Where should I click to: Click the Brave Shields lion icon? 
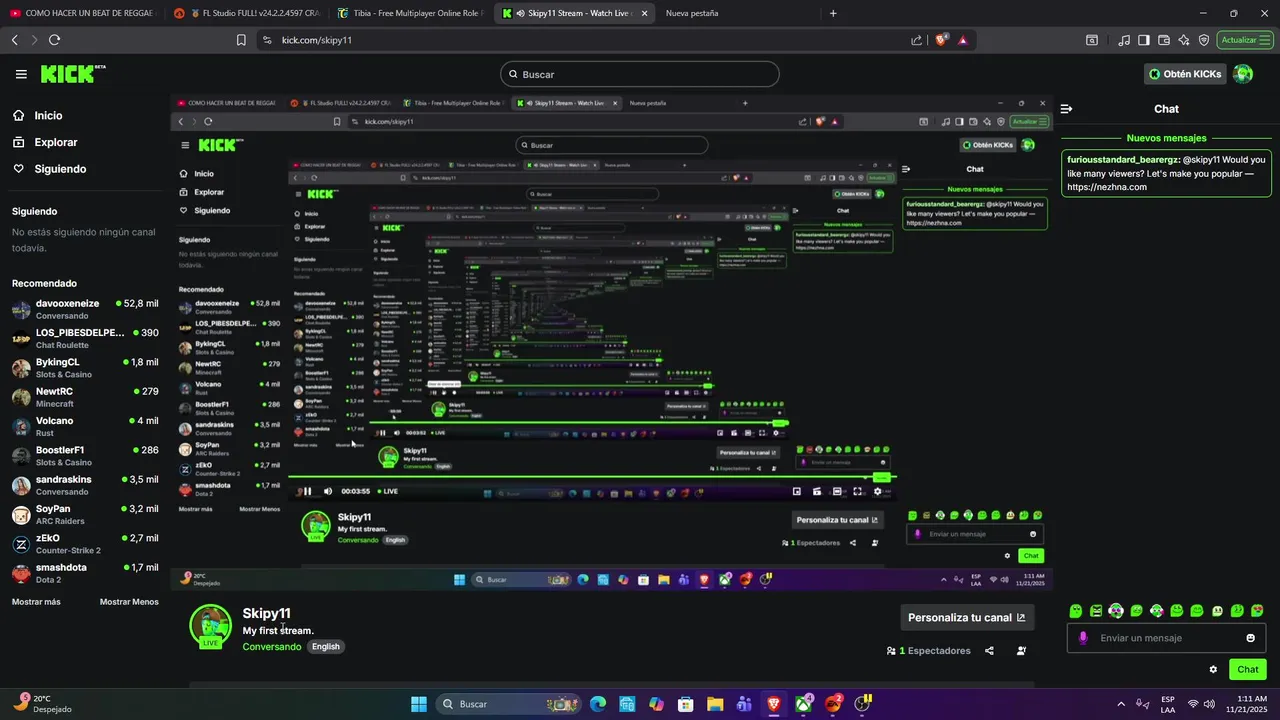point(941,40)
